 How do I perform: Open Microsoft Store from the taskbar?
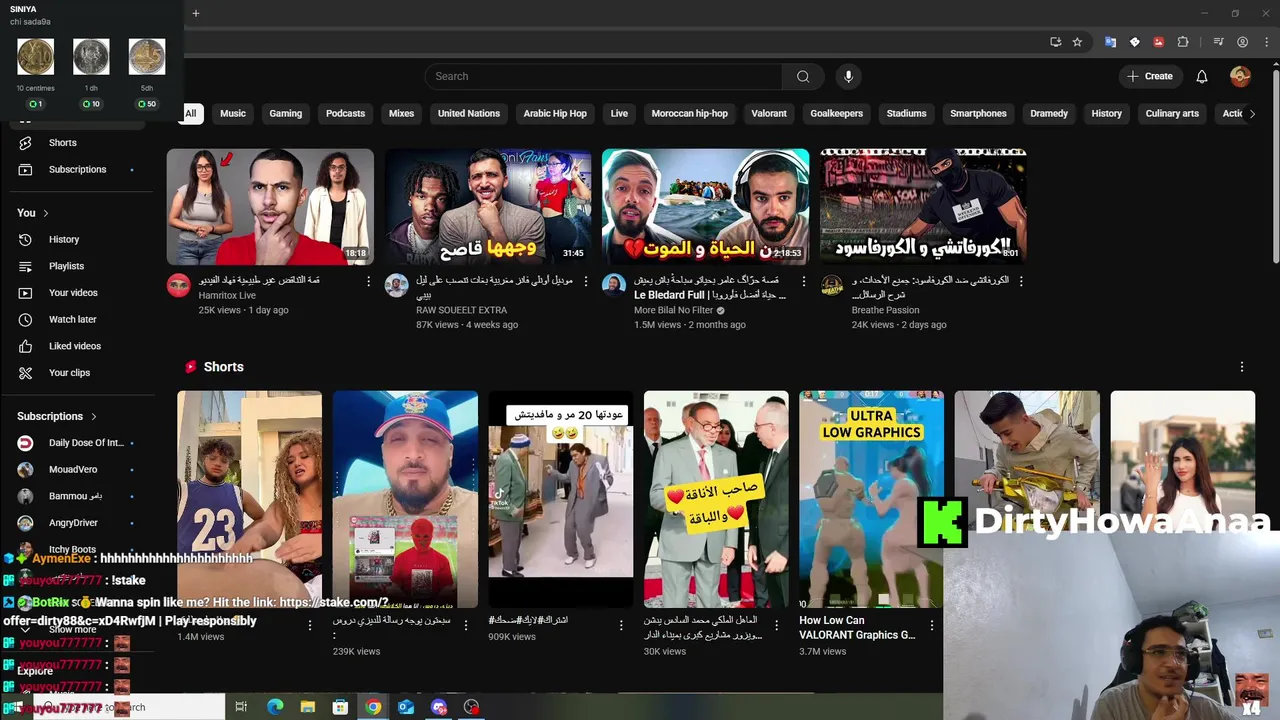(x=340, y=707)
